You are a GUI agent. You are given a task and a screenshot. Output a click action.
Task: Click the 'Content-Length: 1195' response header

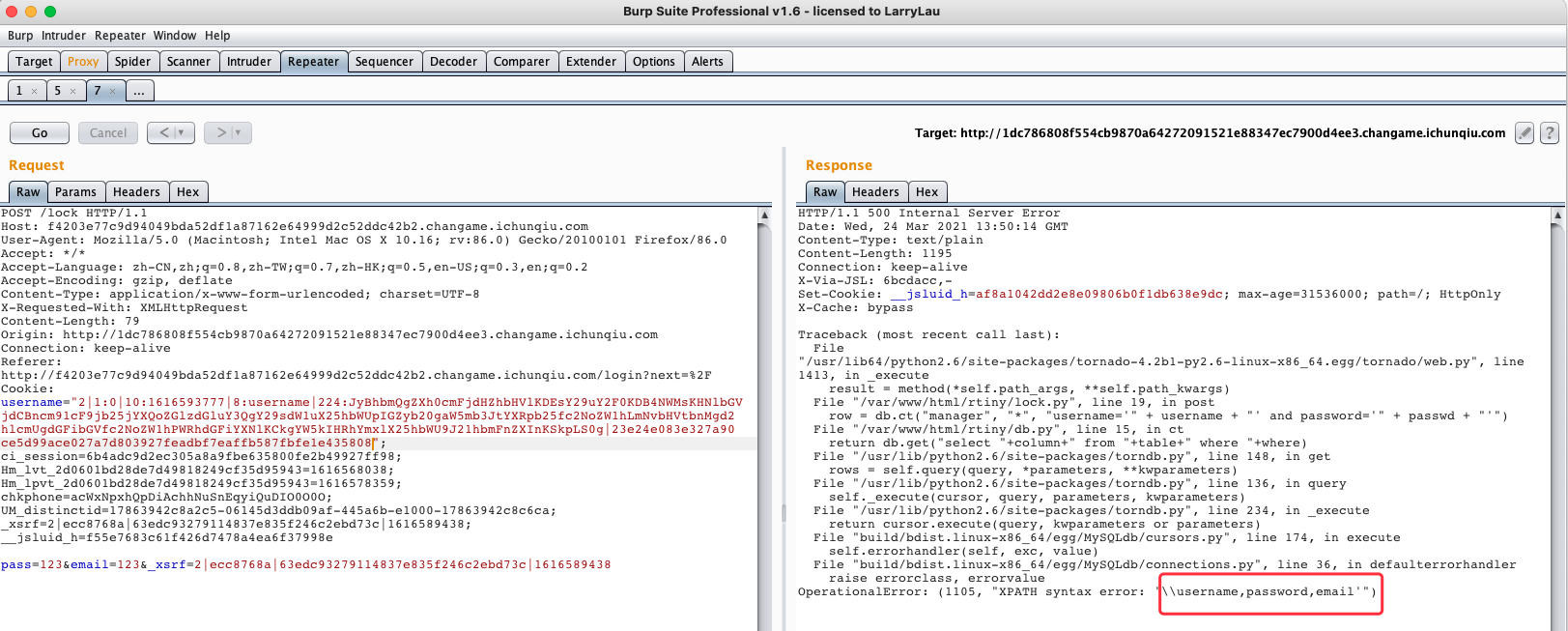click(874, 253)
